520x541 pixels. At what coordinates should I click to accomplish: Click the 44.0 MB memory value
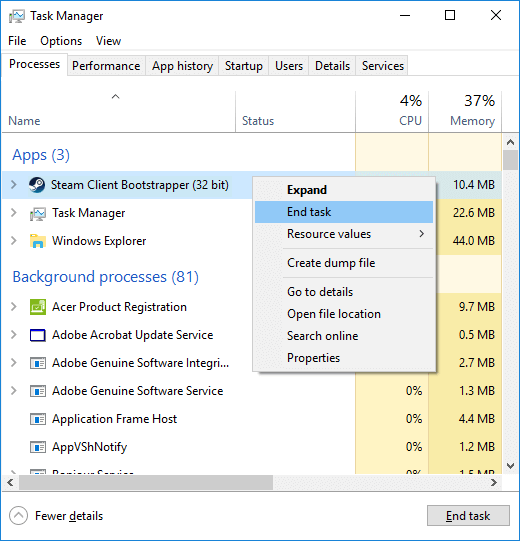tap(474, 241)
